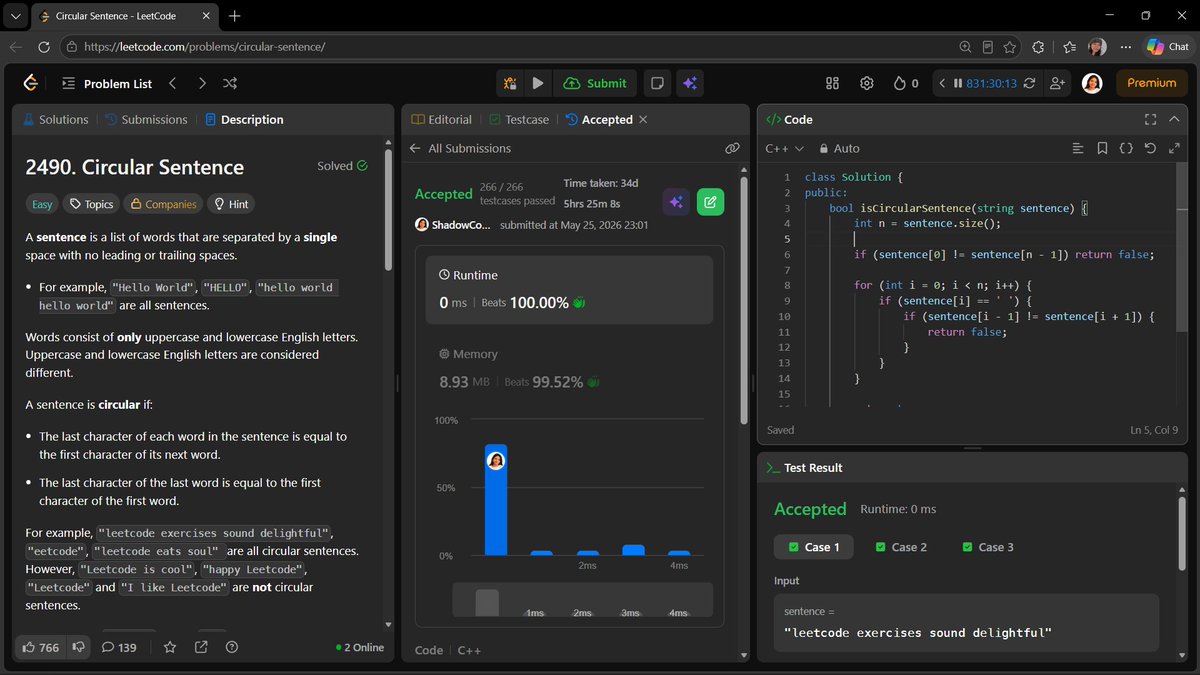Image resolution: width=1200 pixels, height=675 pixels.
Task: Click the green edit solution button
Action: coord(710,202)
